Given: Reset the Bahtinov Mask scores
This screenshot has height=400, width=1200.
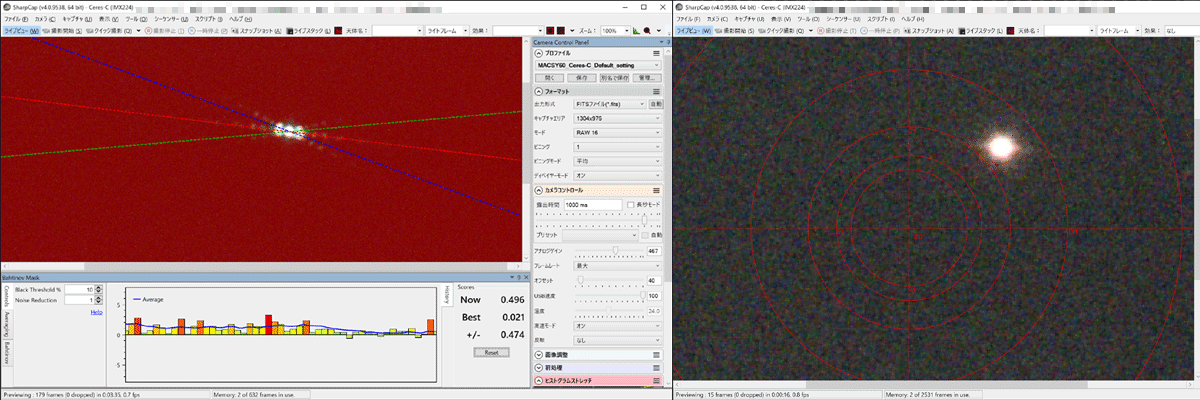Looking at the screenshot, I should click(x=491, y=352).
